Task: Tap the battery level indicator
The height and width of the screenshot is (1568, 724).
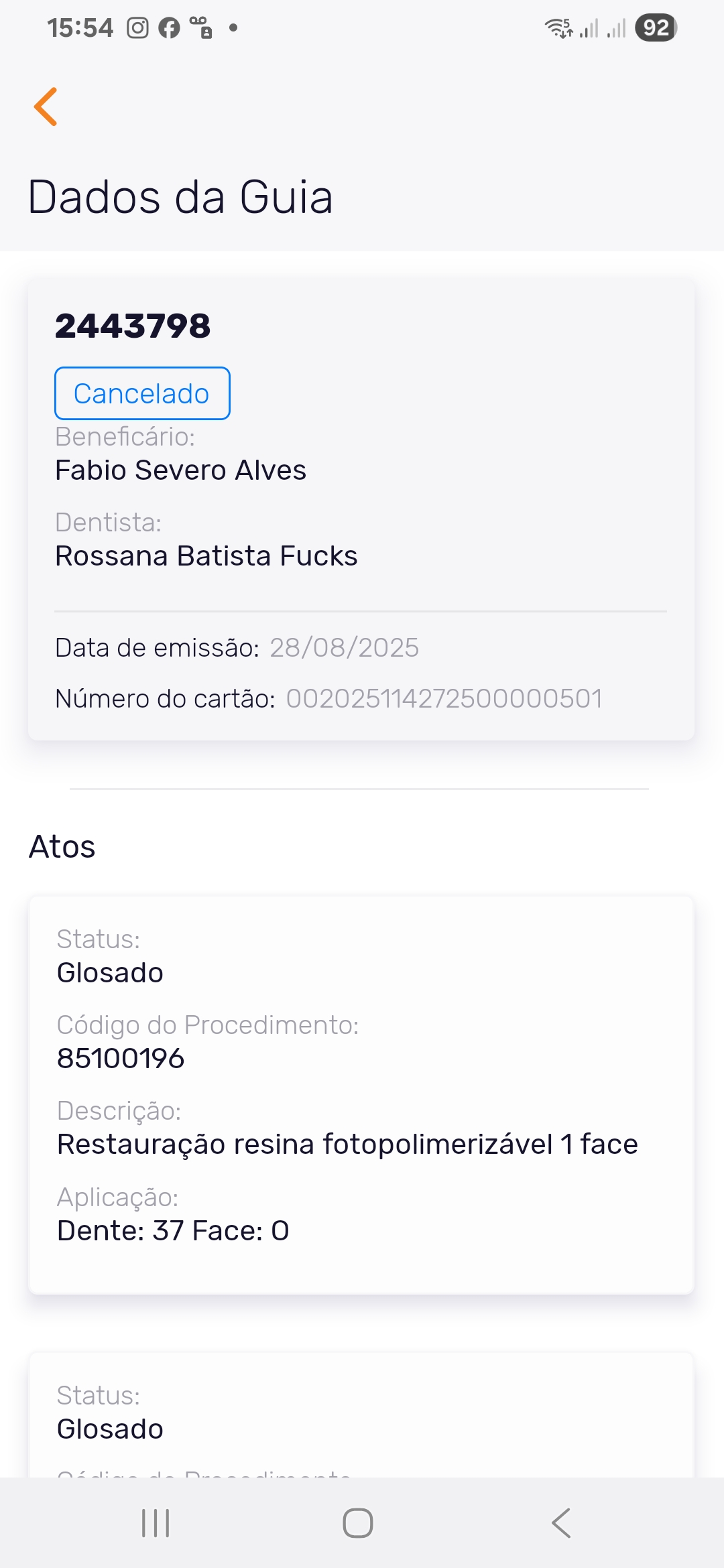Action: coord(656,28)
